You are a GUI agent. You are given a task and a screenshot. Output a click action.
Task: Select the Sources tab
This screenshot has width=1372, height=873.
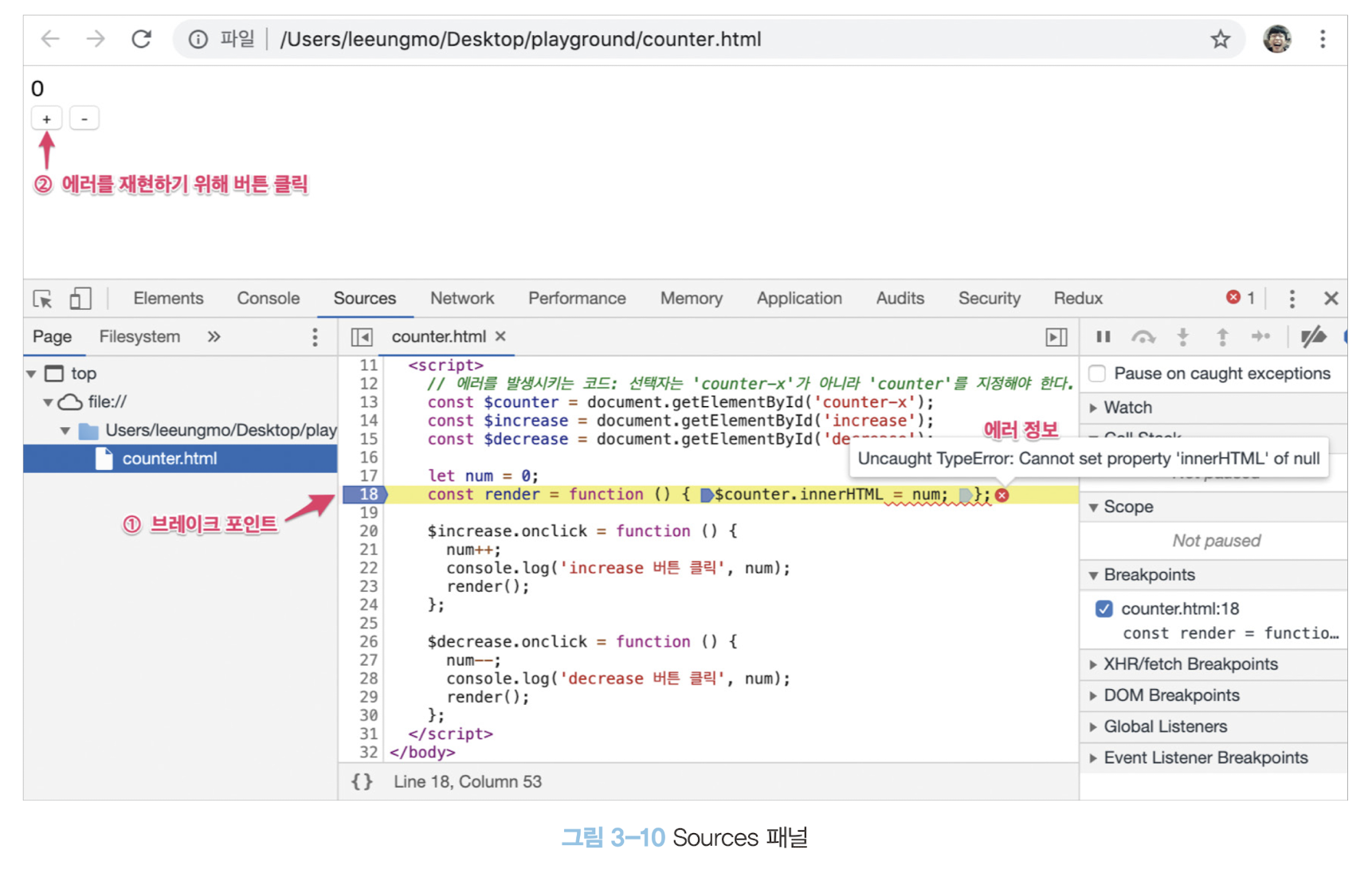365,298
